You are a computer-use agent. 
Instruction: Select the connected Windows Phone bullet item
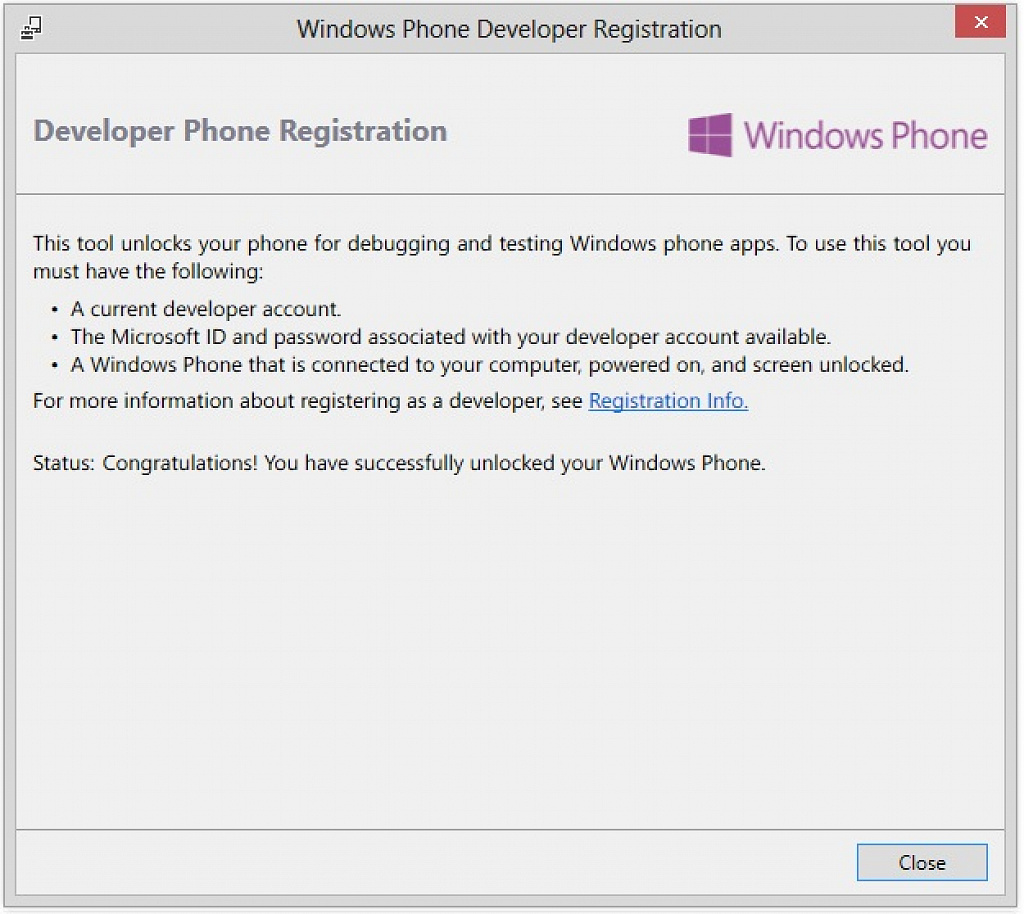pyautogui.click(x=489, y=364)
